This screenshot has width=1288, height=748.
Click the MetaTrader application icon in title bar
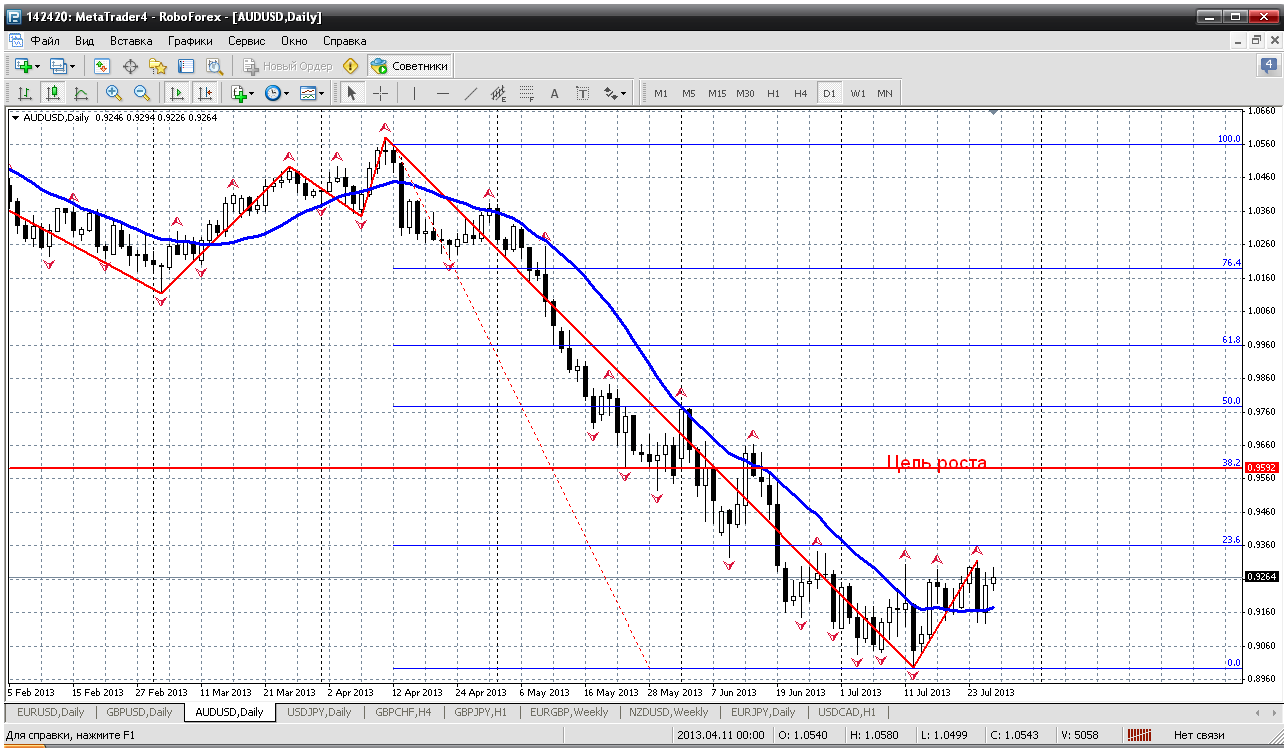point(12,17)
